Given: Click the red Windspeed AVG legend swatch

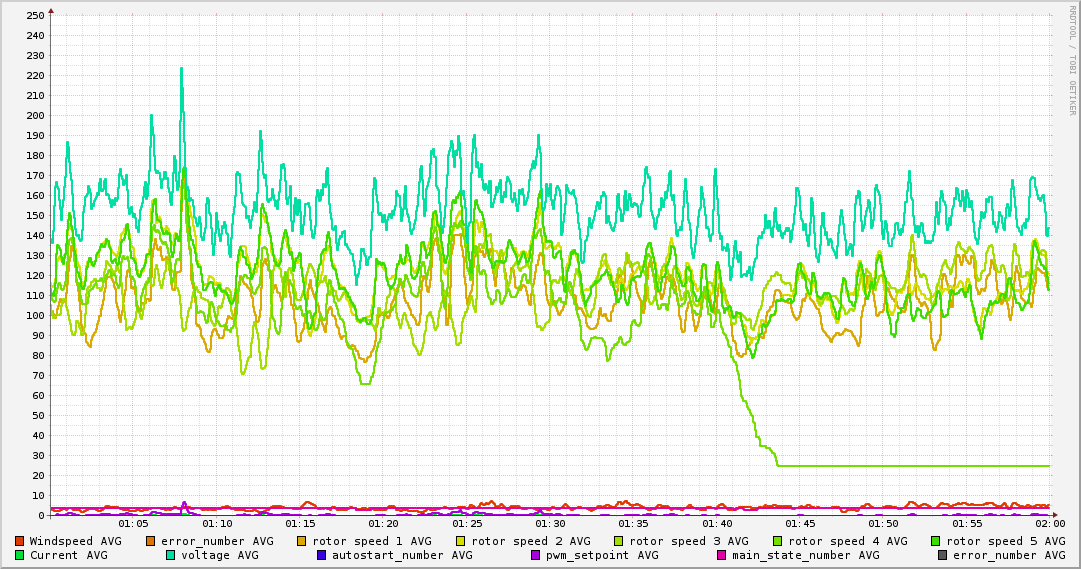Looking at the screenshot, I should 19,541.
